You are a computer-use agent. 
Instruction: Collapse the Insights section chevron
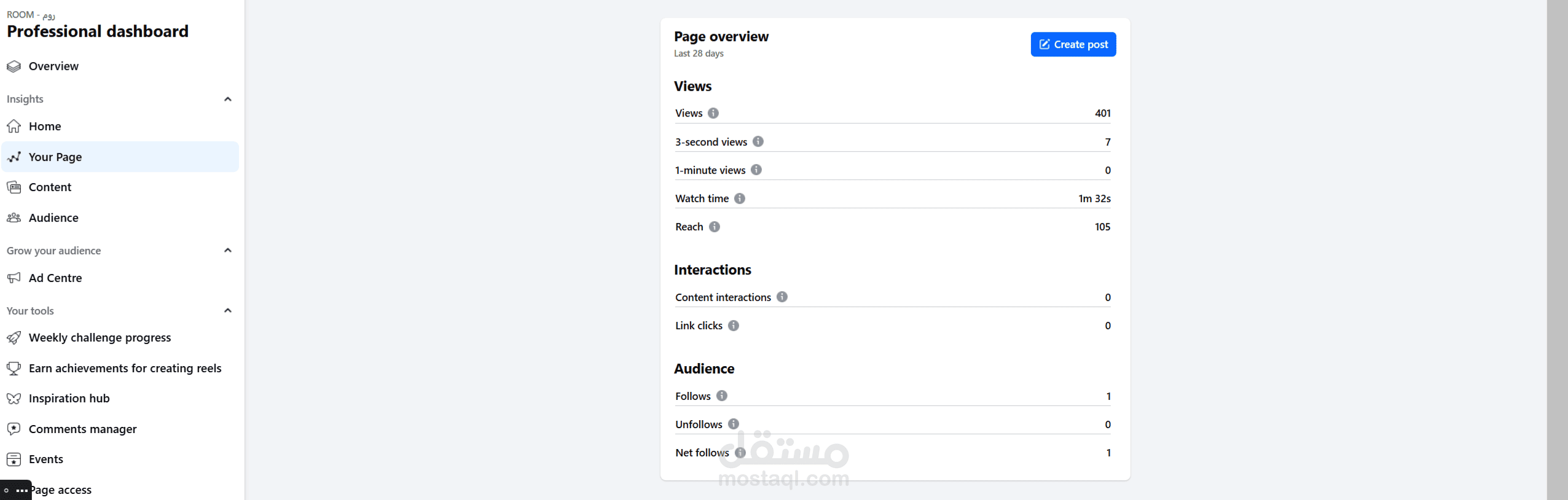click(228, 99)
